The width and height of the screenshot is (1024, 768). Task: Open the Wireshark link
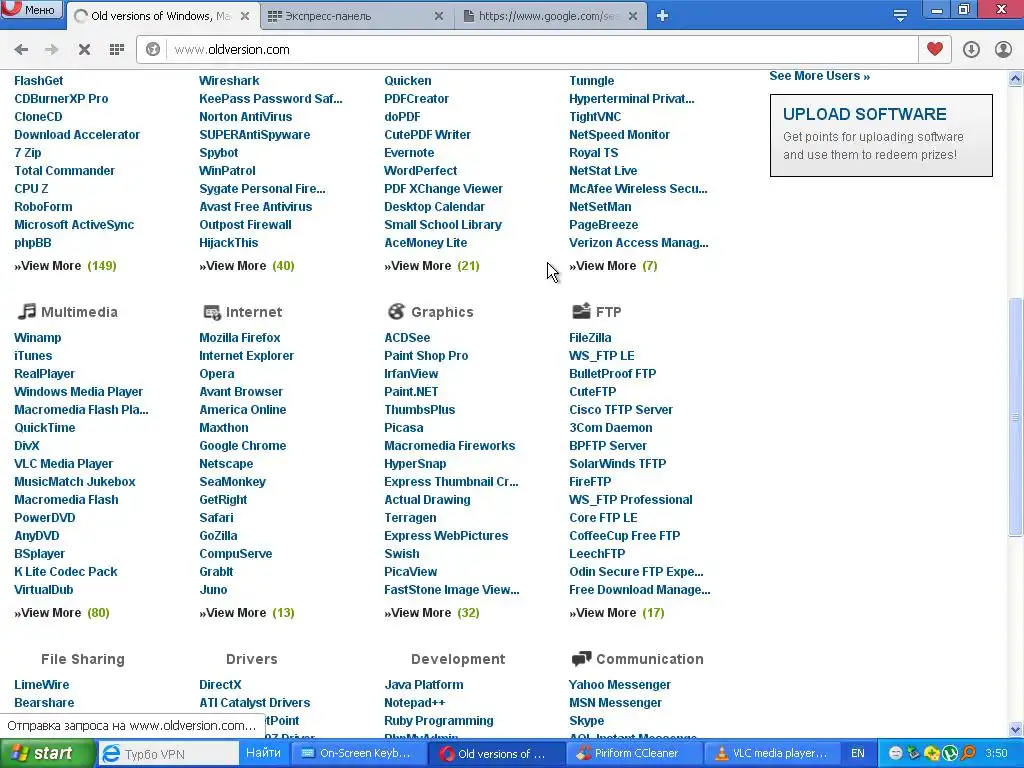(x=229, y=80)
